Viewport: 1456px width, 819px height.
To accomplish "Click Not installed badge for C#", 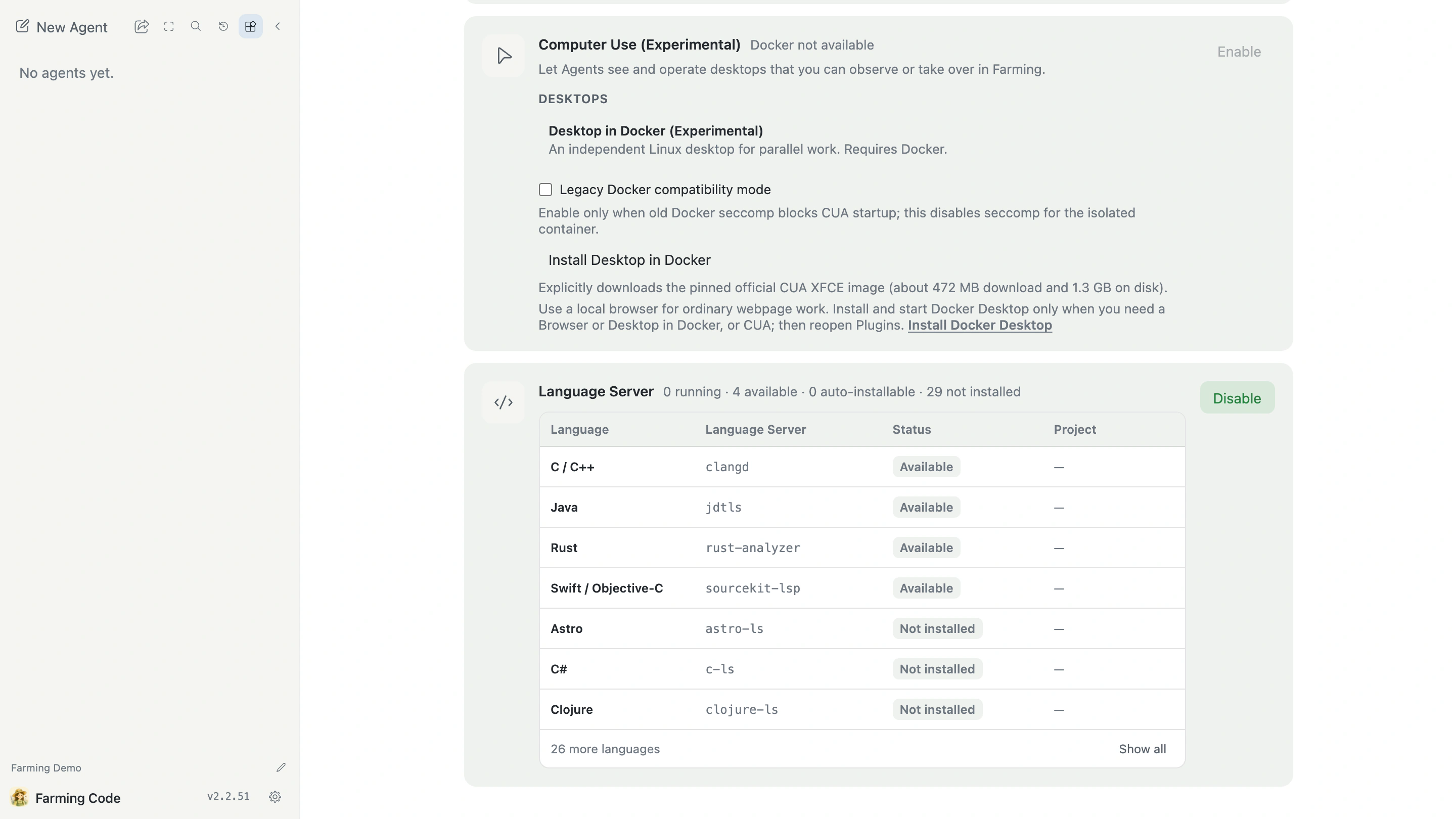I will coord(937,669).
